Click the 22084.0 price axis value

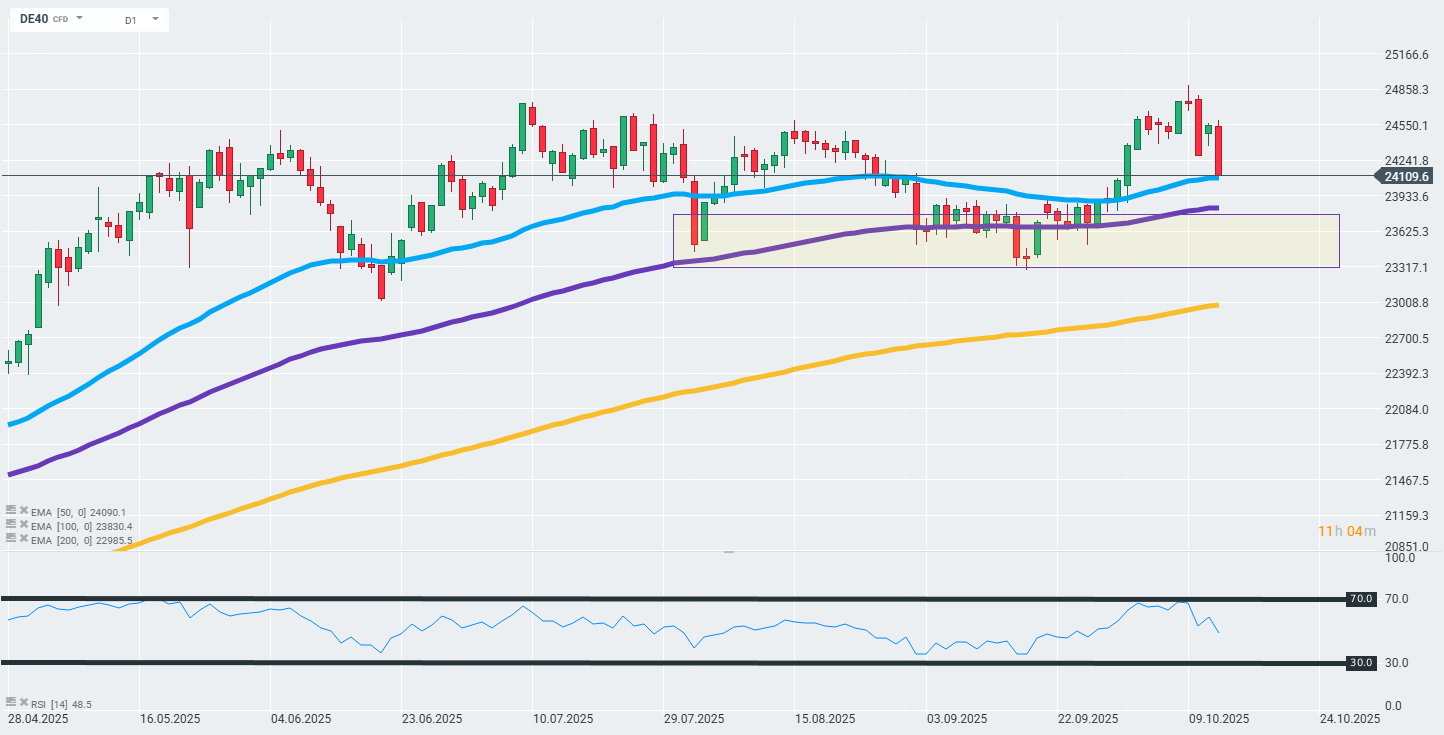[x=1407, y=409]
